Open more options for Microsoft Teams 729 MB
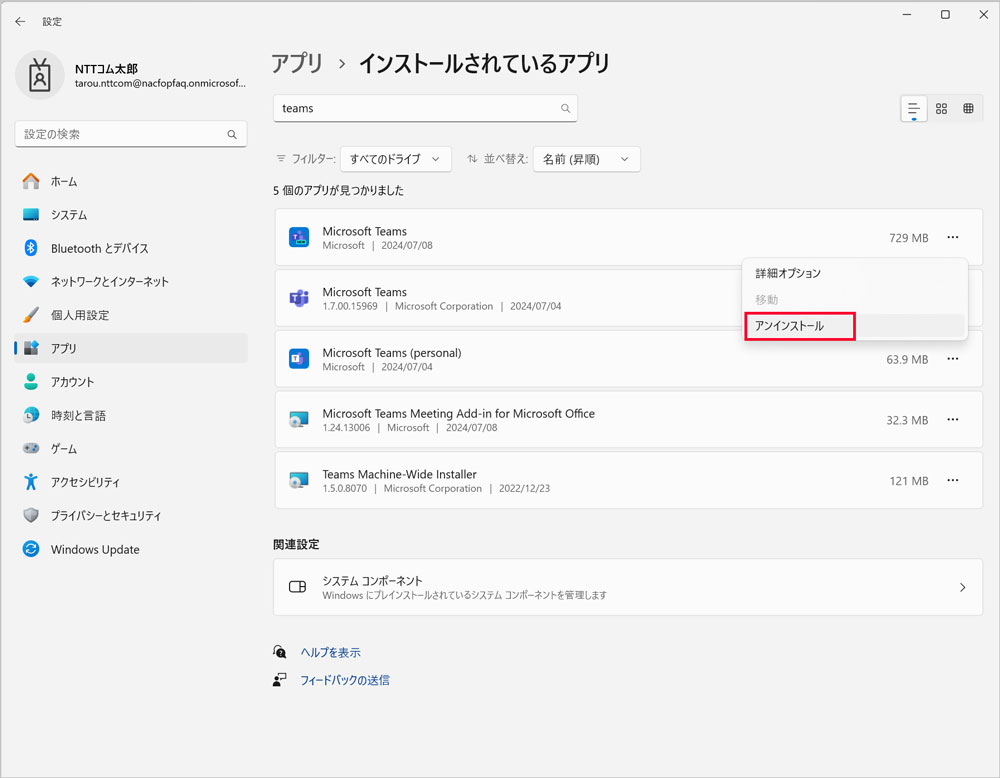1000x778 pixels. (953, 237)
